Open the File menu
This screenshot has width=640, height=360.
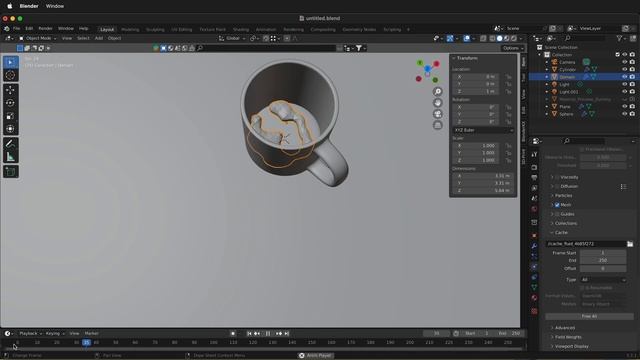point(16,29)
